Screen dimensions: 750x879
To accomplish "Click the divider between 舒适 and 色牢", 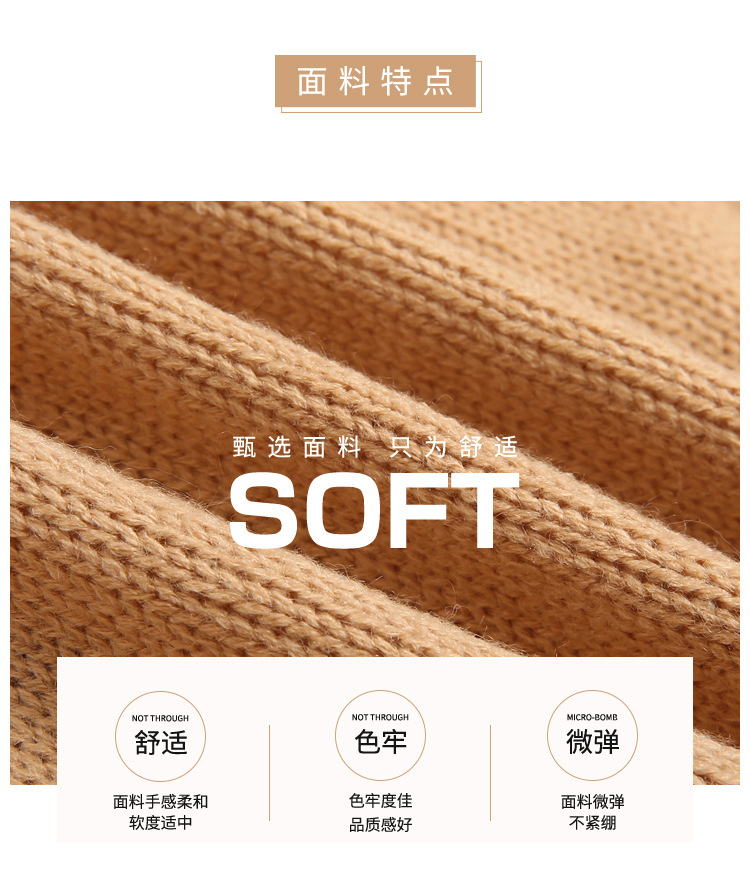I will [270, 773].
